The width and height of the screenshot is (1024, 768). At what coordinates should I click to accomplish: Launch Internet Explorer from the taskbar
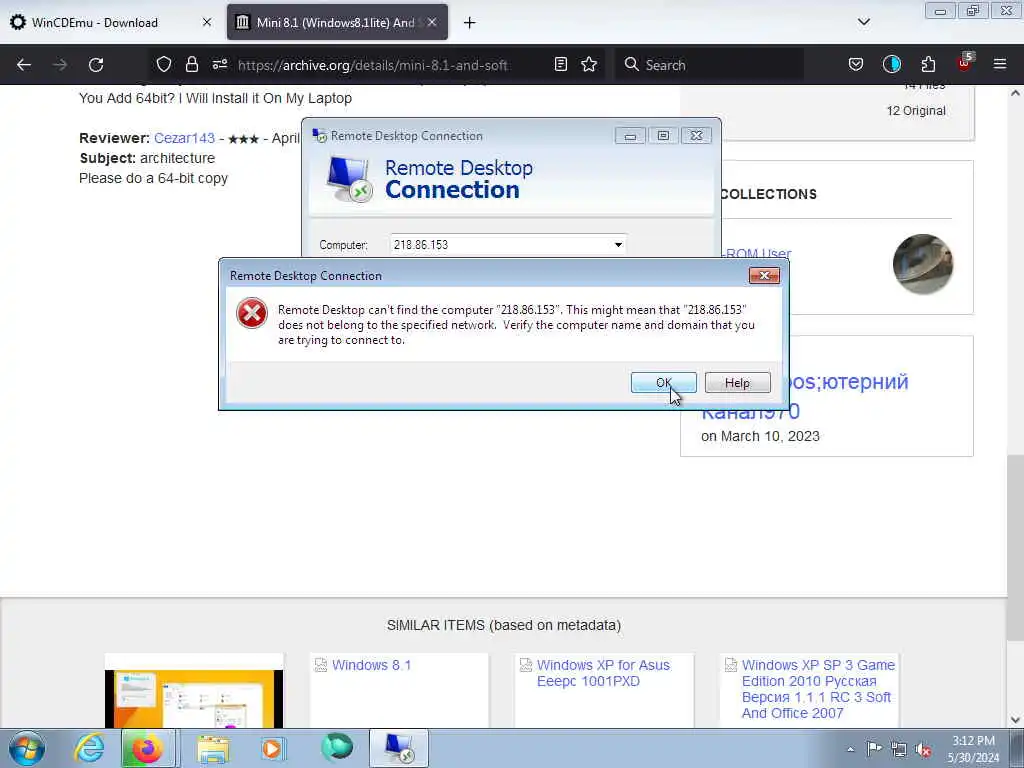(x=88, y=748)
